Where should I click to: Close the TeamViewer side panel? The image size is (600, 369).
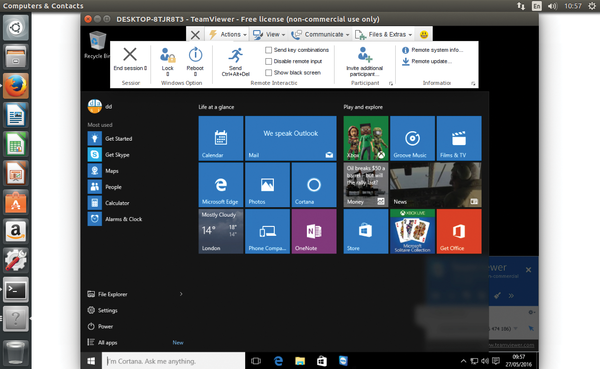coord(528,270)
